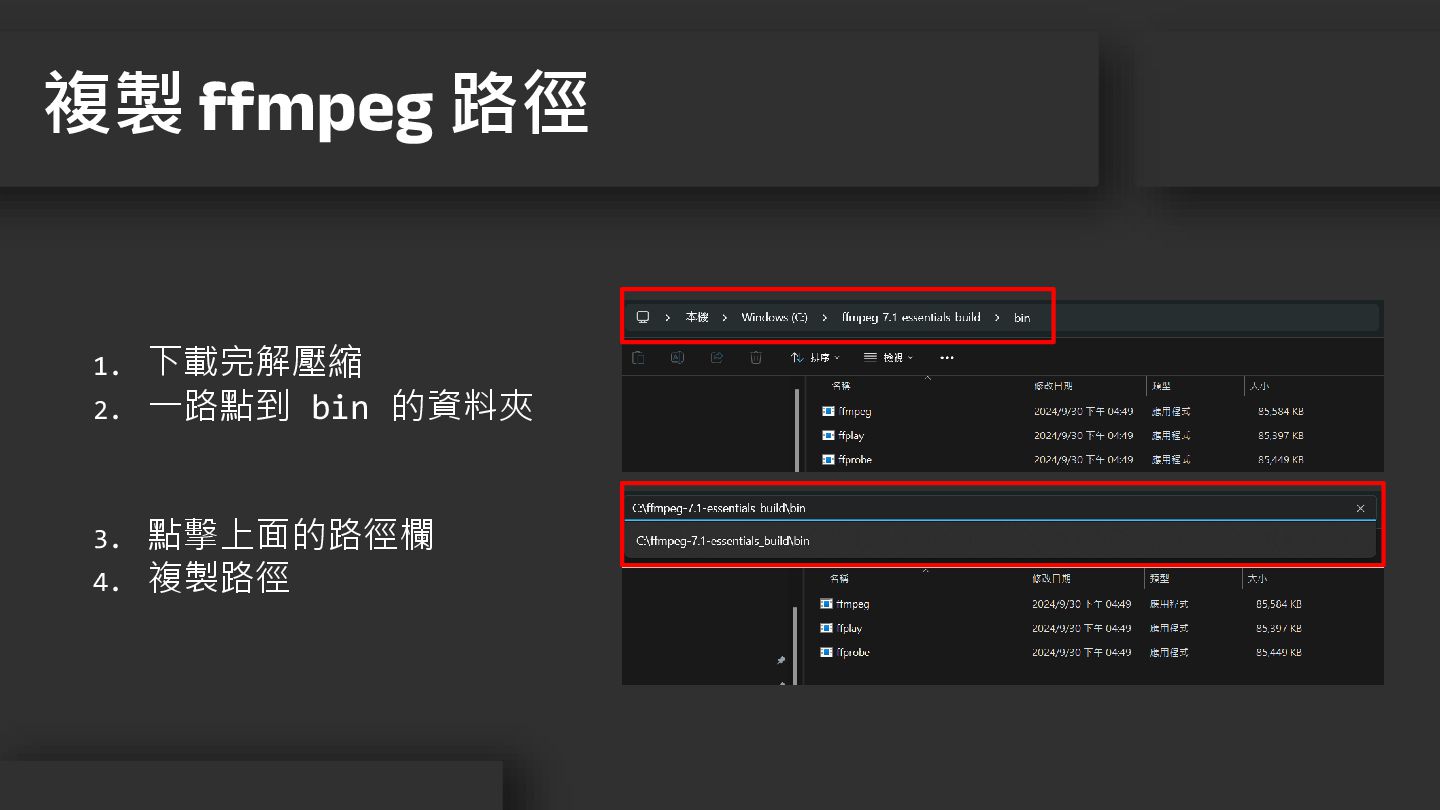Screen dimensions: 1440x810
Task: Open the 排序 sort dropdown
Action: (815, 357)
